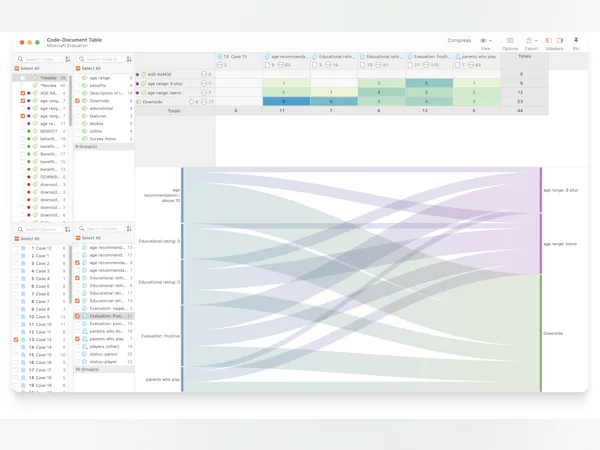Select the Totals column header
600x450 pixels.
click(x=525, y=60)
